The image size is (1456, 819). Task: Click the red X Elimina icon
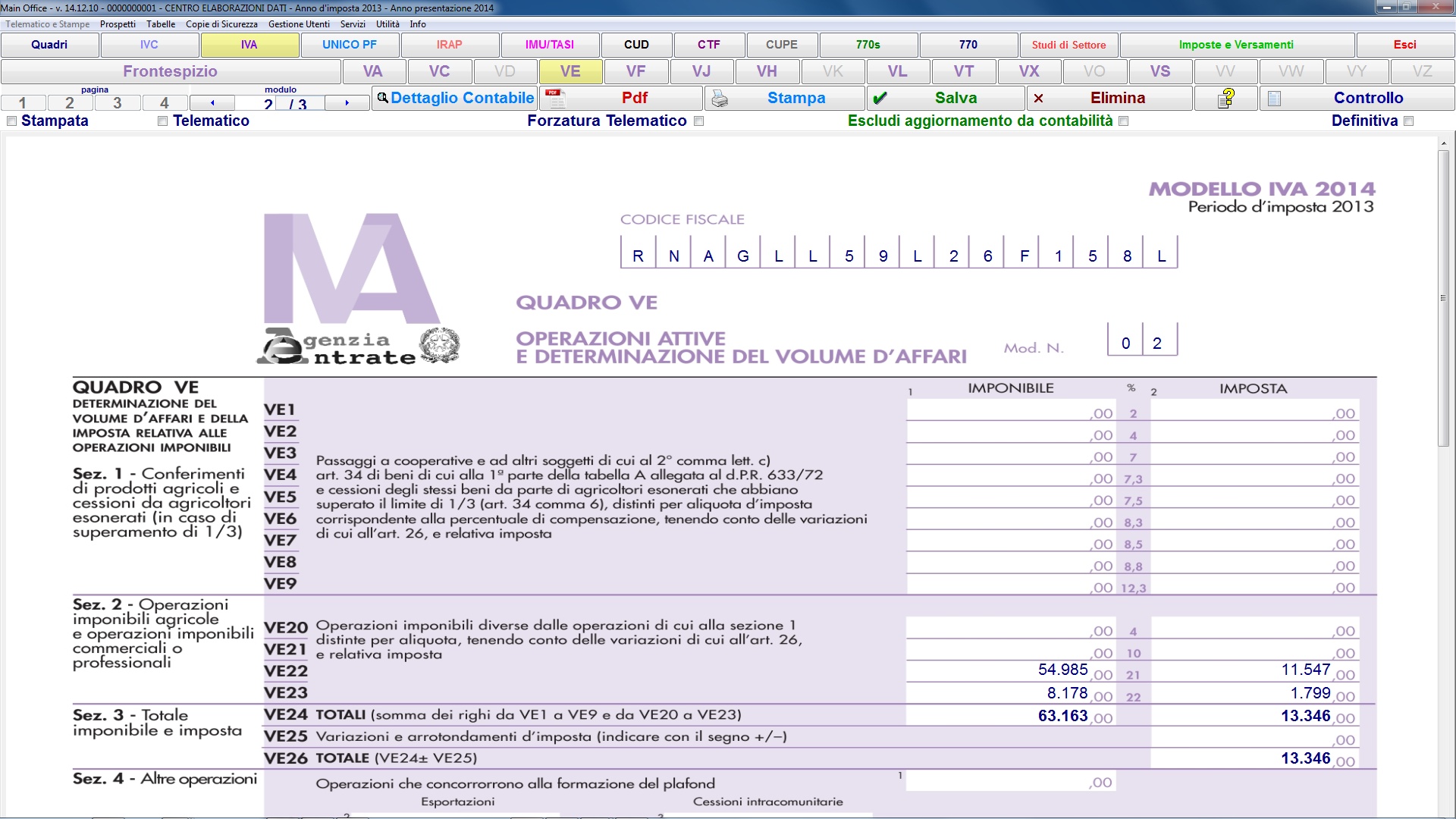(1038, 98)
